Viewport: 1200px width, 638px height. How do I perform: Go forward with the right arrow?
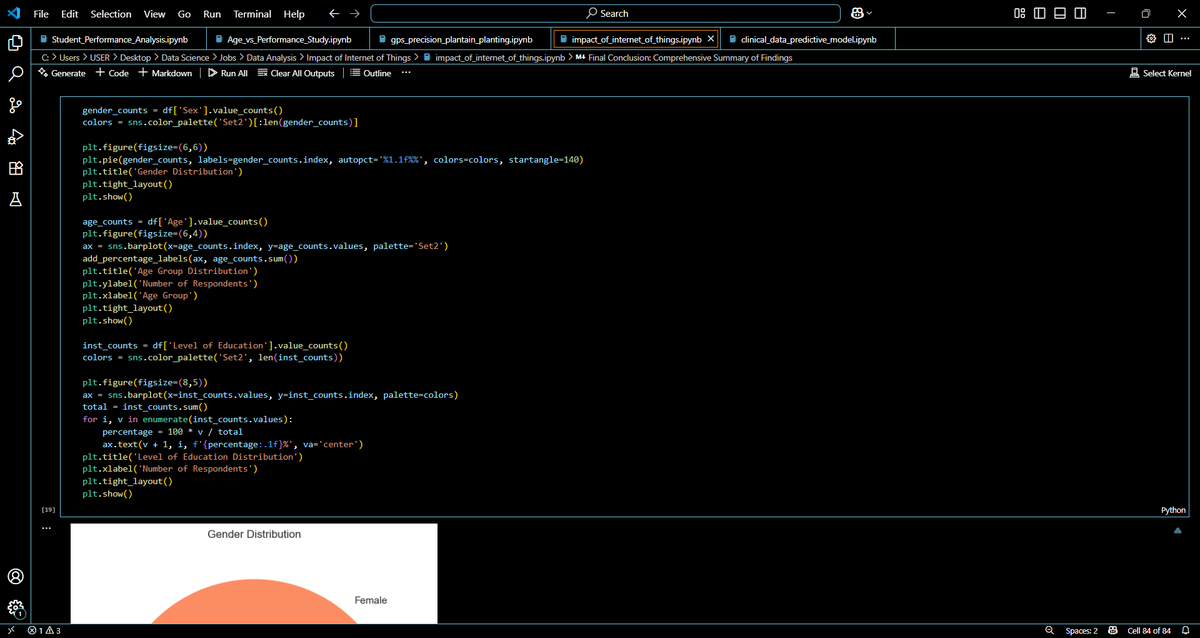click(x=354, y=14)
